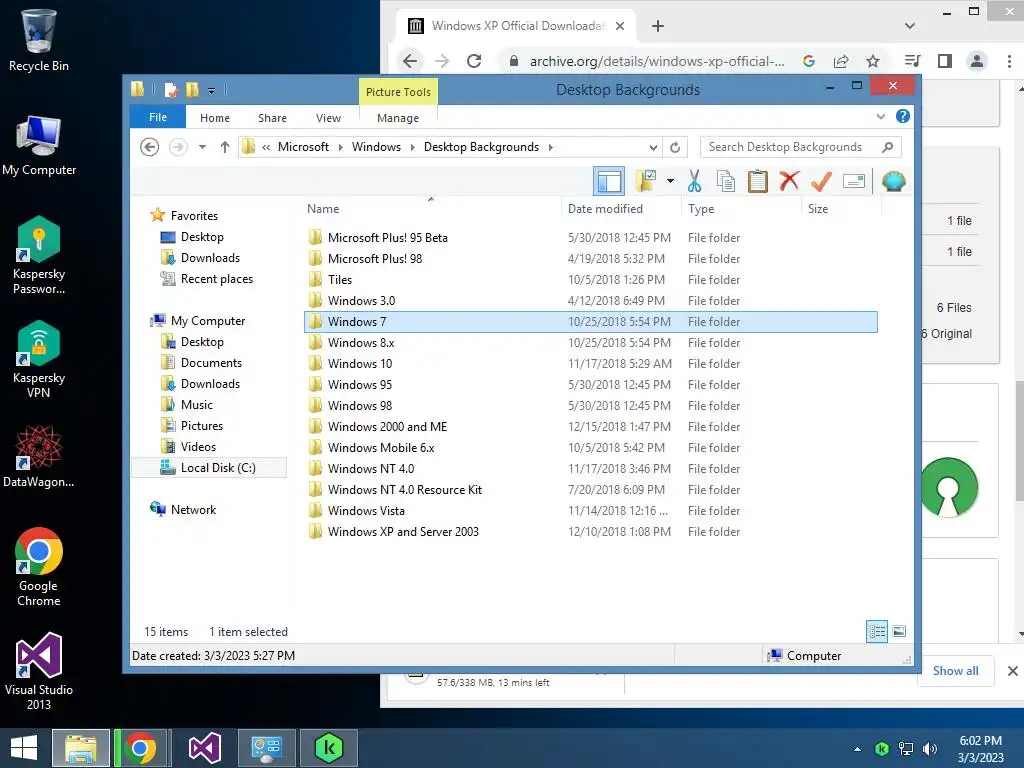Sort by the Date modified column
Viewport: 1024px width, 768px height.
[605, 209]
